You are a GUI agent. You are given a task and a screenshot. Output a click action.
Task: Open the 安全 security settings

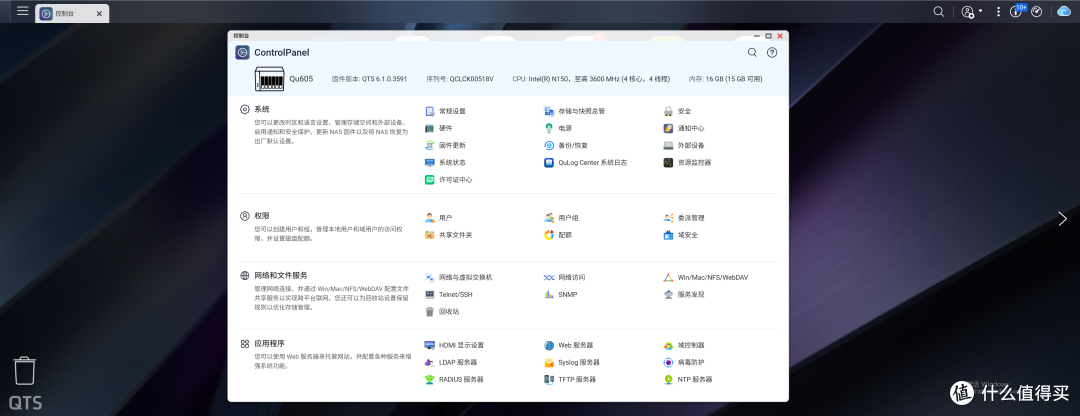pos(677,111)
